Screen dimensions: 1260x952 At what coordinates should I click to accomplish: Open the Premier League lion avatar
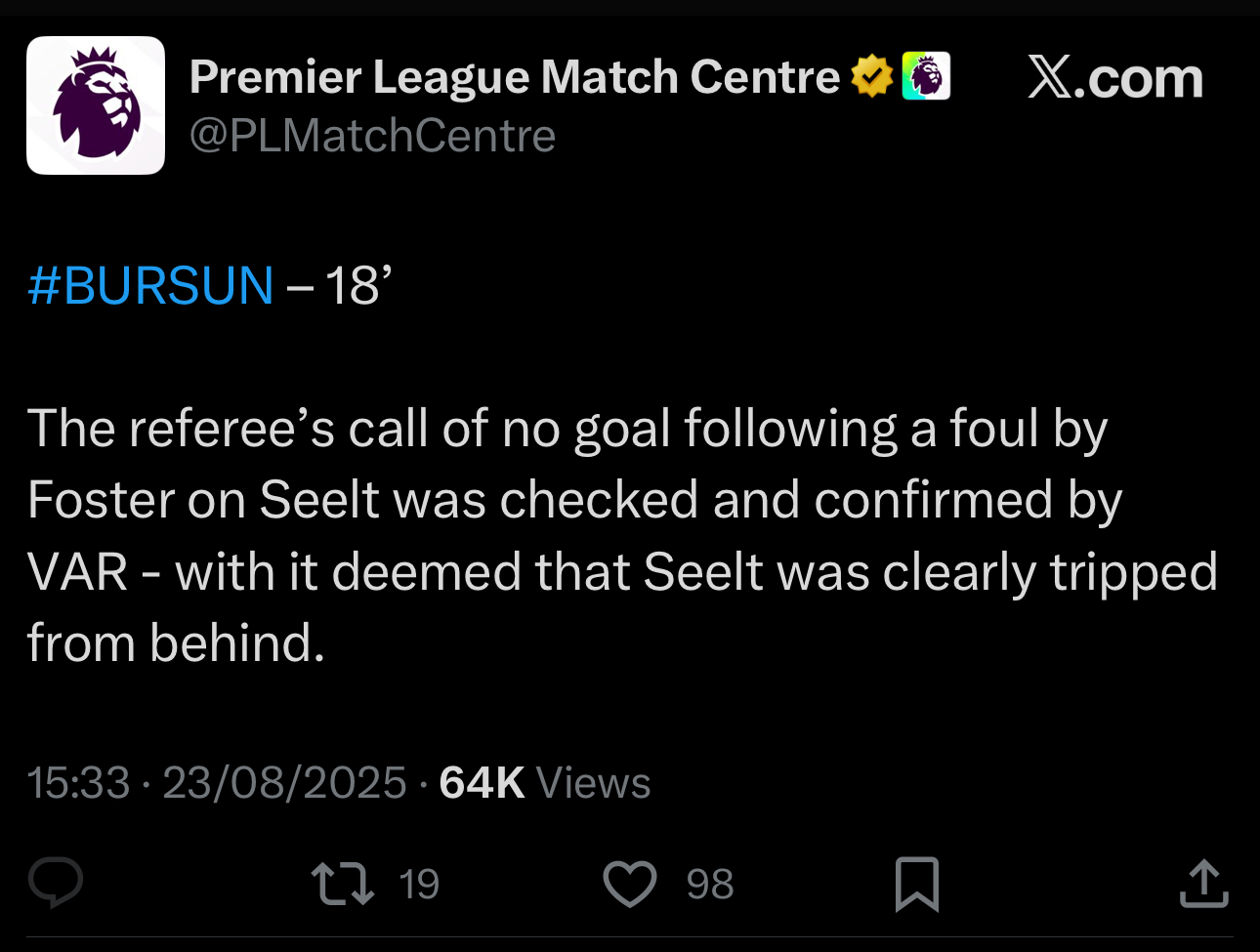pos(96,105)
